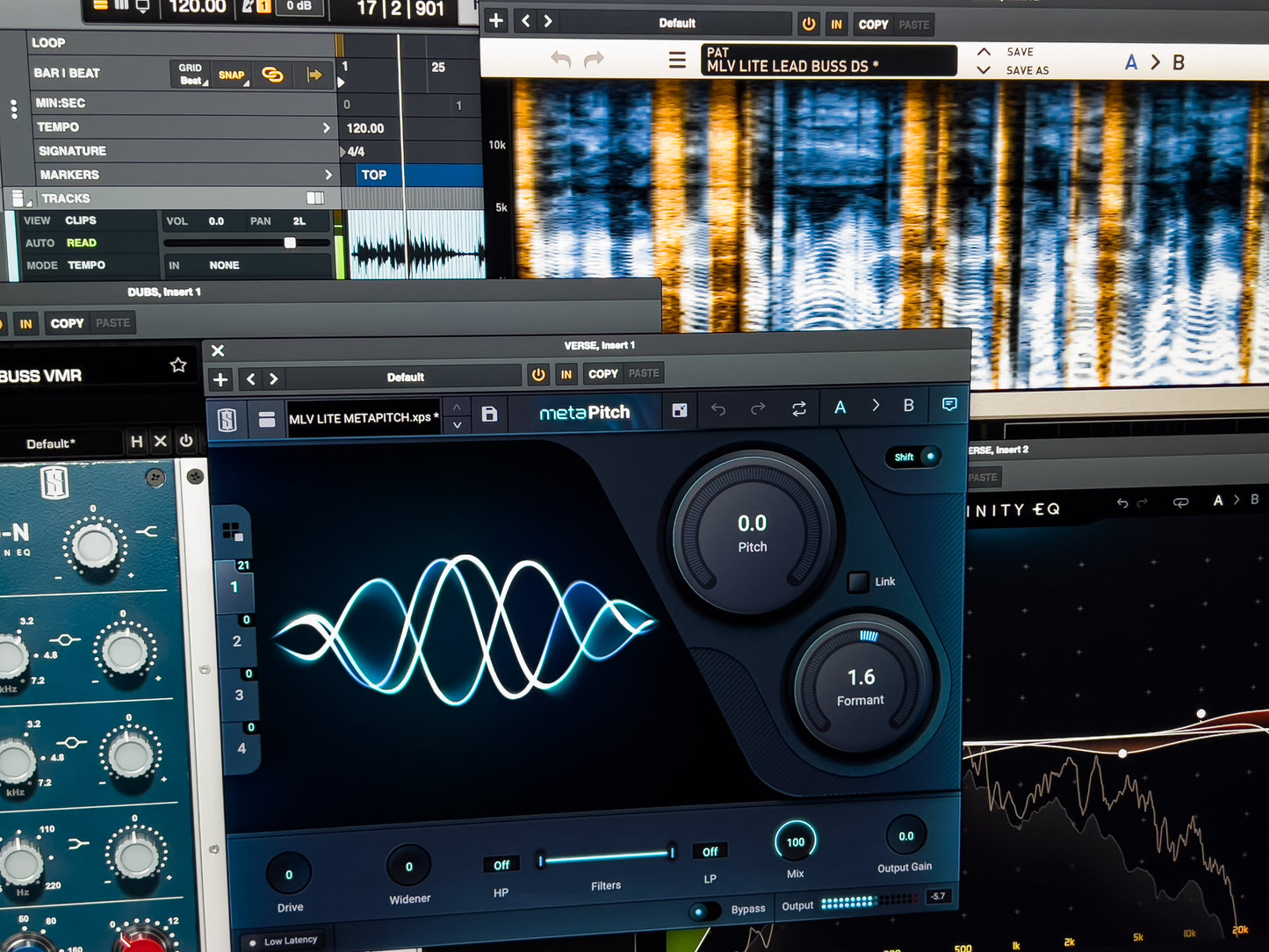Screen dimensions: 1269x952
Task: Enable the Link checkbox between Pitch and Formant
Action: [858, 581]
